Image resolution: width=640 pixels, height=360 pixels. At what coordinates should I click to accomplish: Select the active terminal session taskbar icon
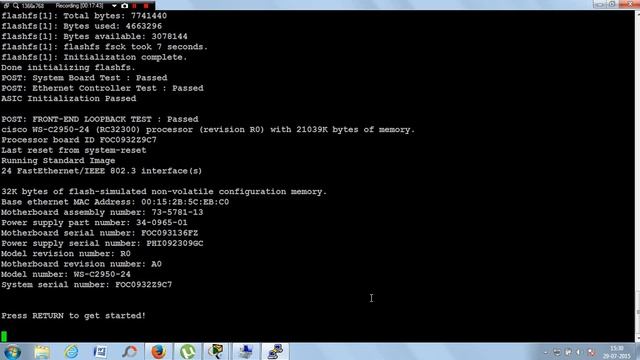[275, 351]
